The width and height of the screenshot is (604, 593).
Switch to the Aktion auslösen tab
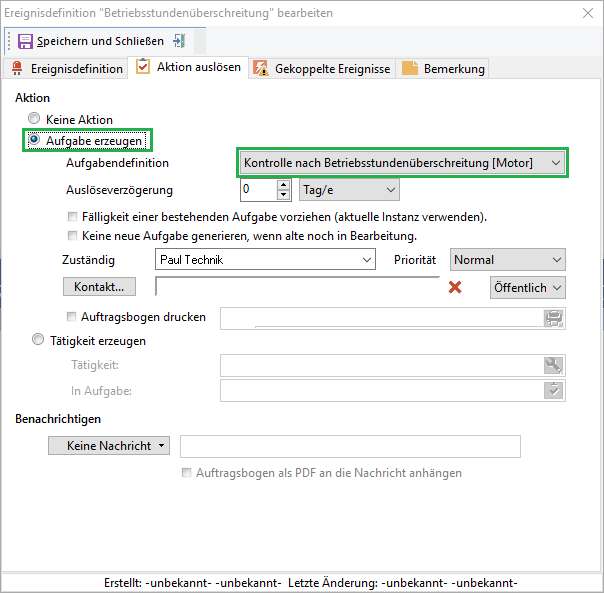pyautogui.click(x=188, y=67)
